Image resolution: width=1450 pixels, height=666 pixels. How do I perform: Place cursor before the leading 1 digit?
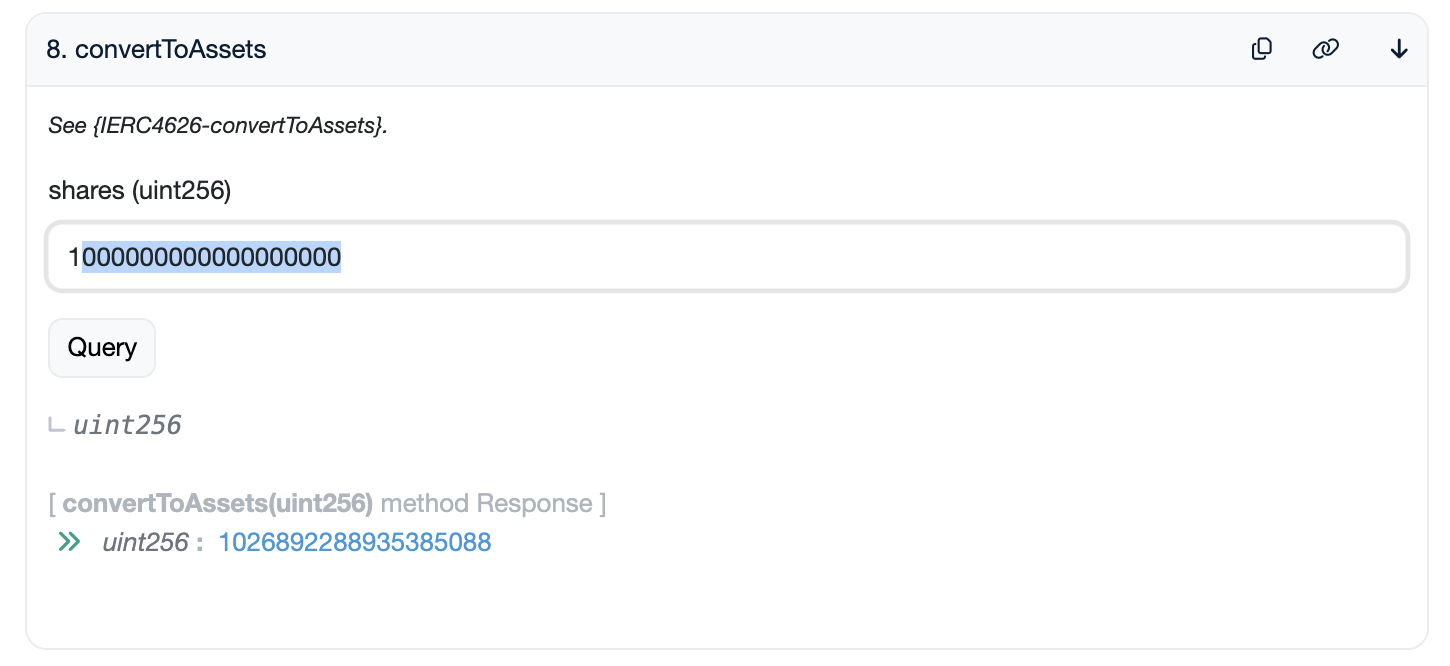[68, 258]
